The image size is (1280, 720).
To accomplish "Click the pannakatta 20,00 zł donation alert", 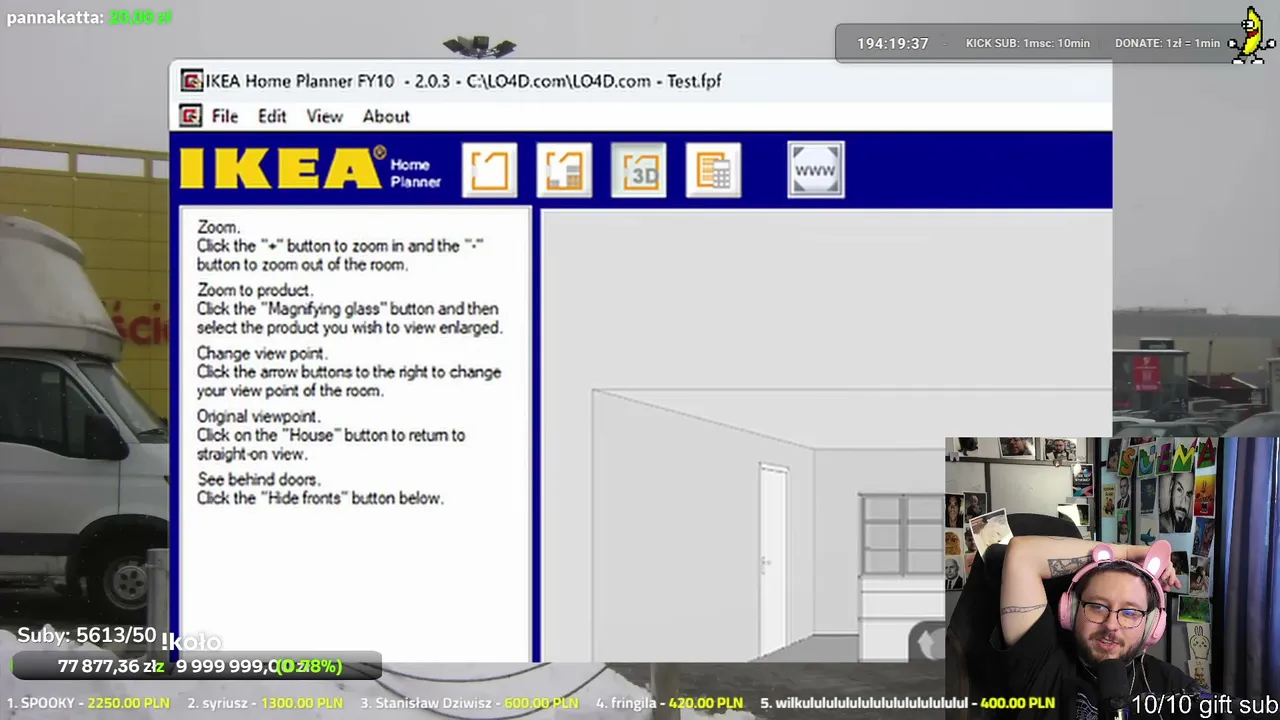I will (89, 17).
